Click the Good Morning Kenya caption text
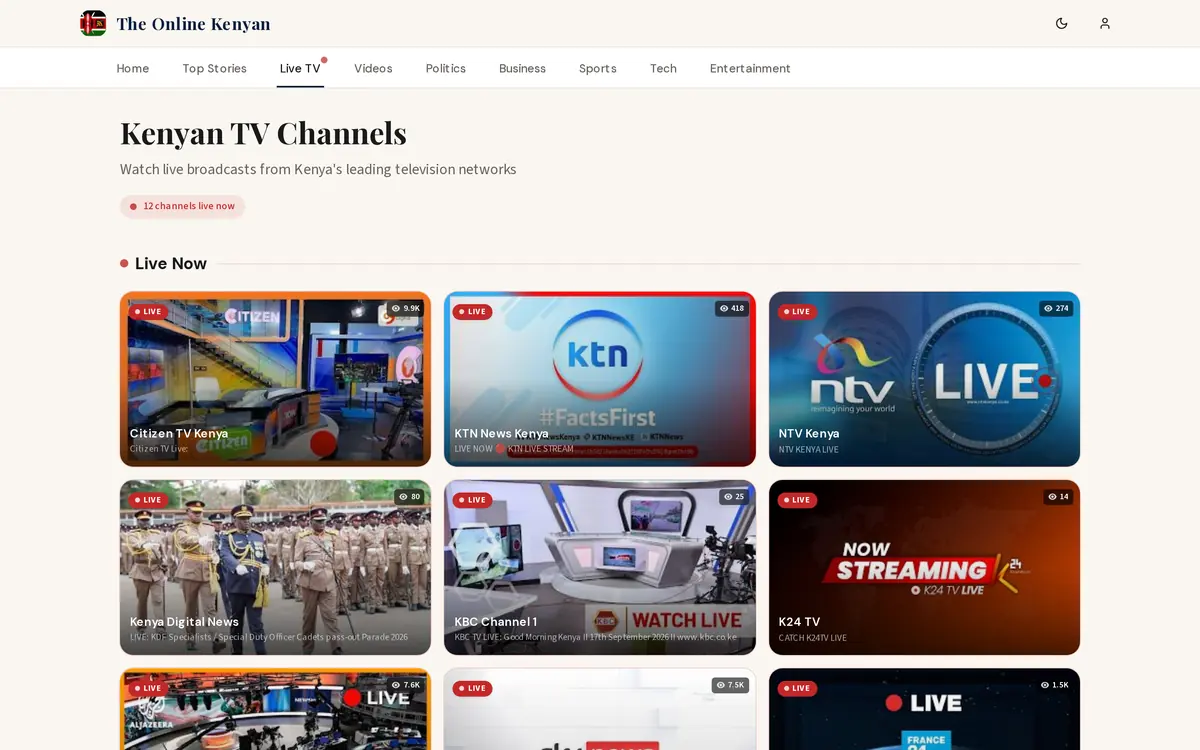 pos(595,638)
